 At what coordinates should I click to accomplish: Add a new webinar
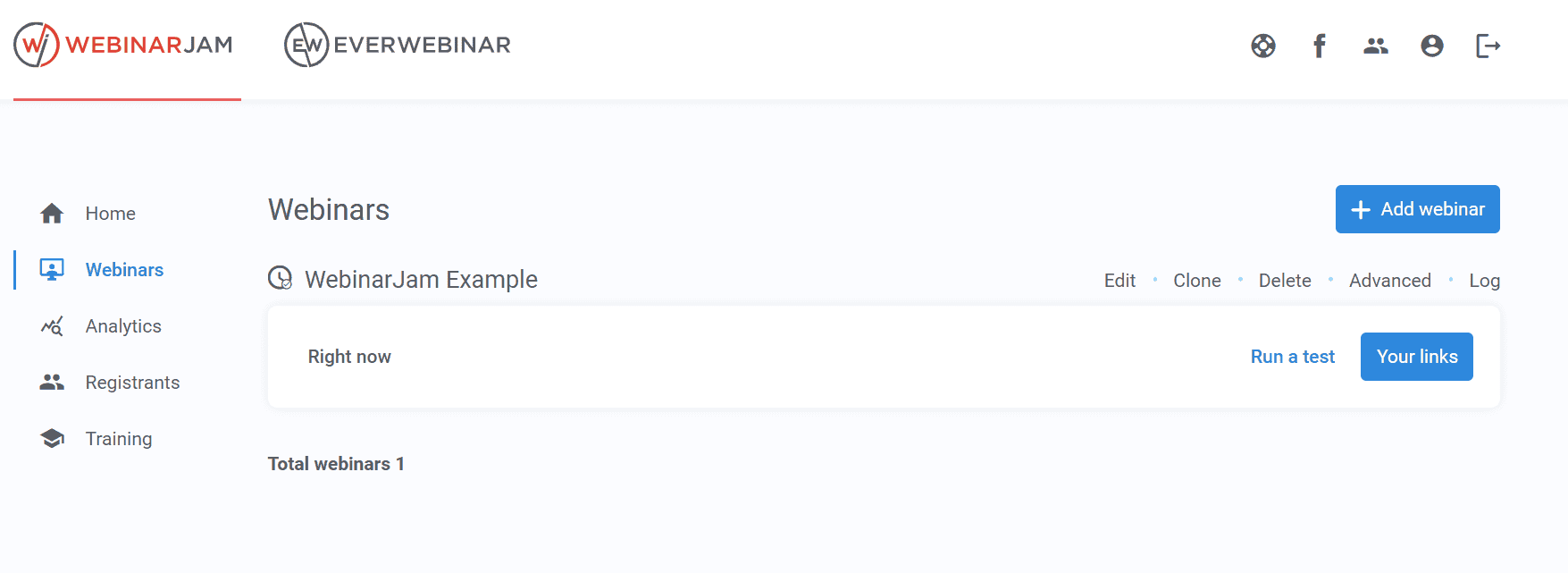click(1418, 209)
